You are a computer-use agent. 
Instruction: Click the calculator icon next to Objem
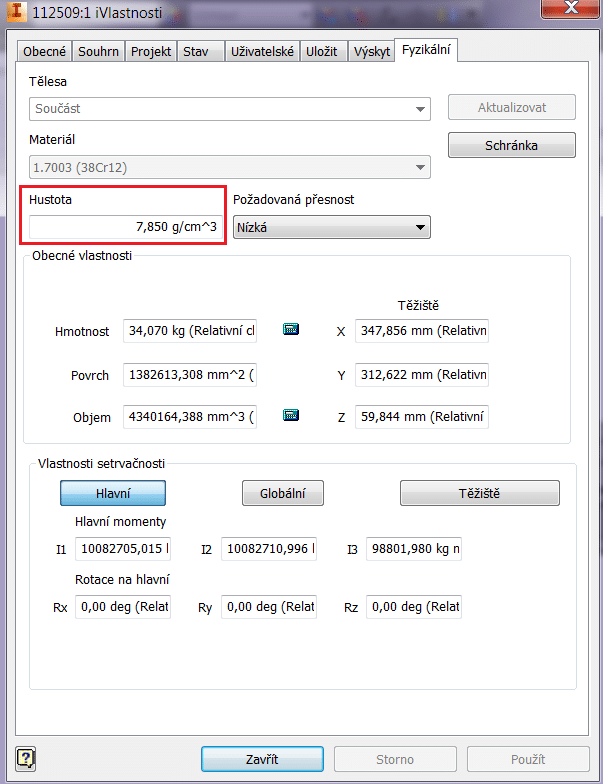pyautogui.click(x=291, y=415)
